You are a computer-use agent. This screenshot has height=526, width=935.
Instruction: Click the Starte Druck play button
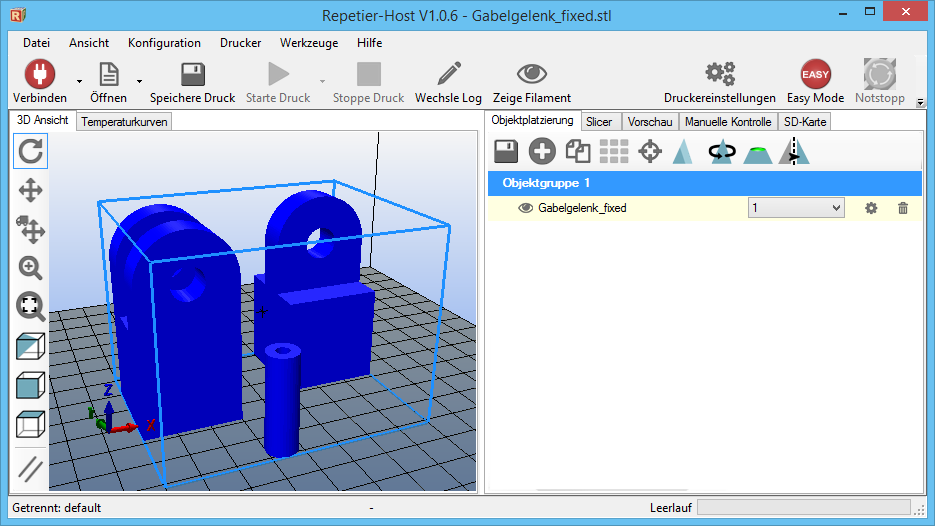(278, 74)
